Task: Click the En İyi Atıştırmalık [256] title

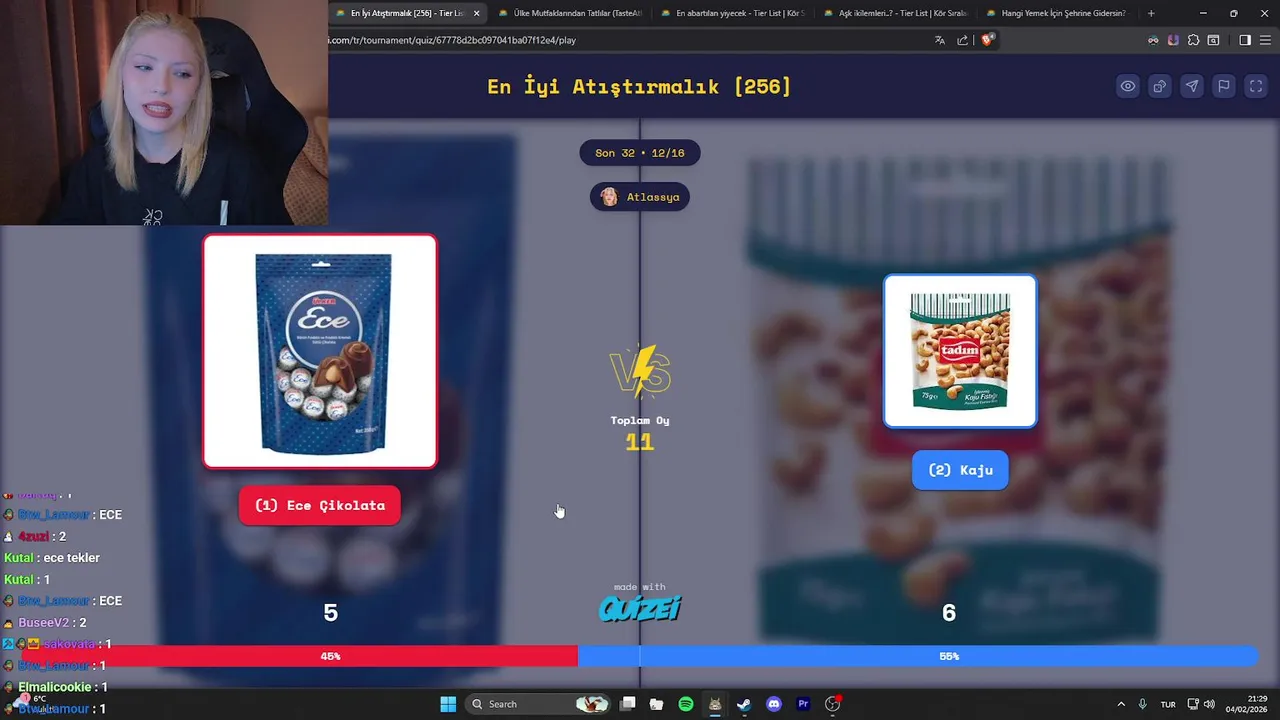Action: pos(640,86)
